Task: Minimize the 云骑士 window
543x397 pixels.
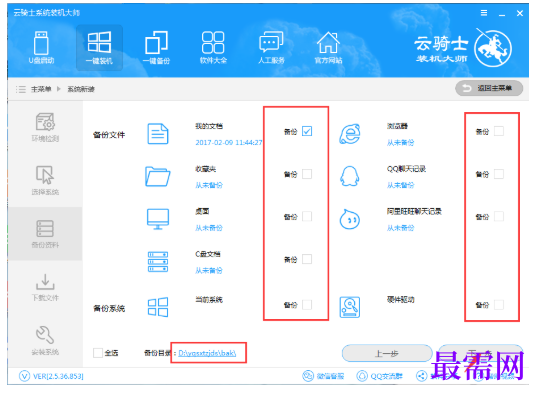Action: (x=502, y=14)
